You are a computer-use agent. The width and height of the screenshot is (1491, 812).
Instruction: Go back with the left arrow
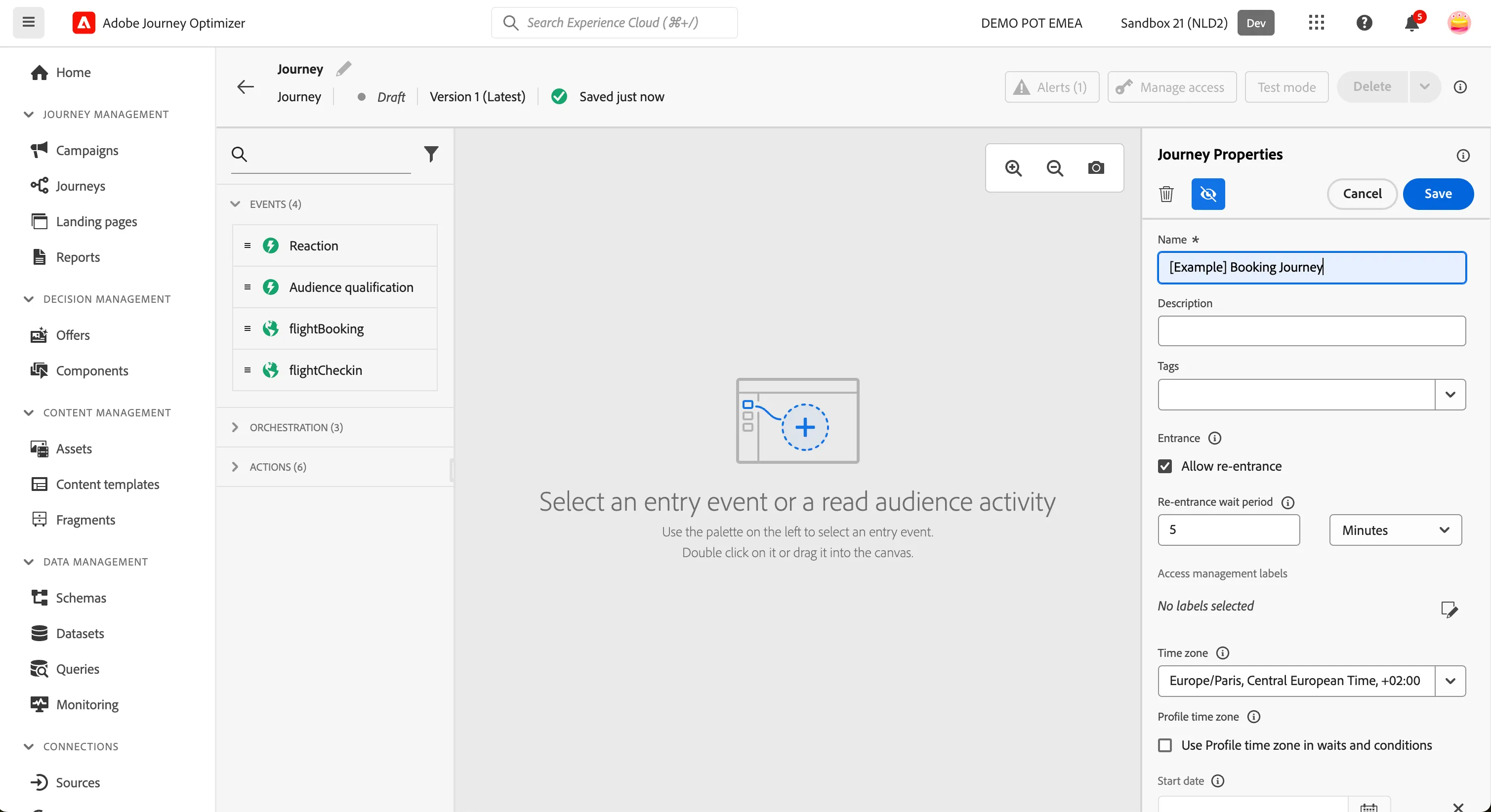246,87
